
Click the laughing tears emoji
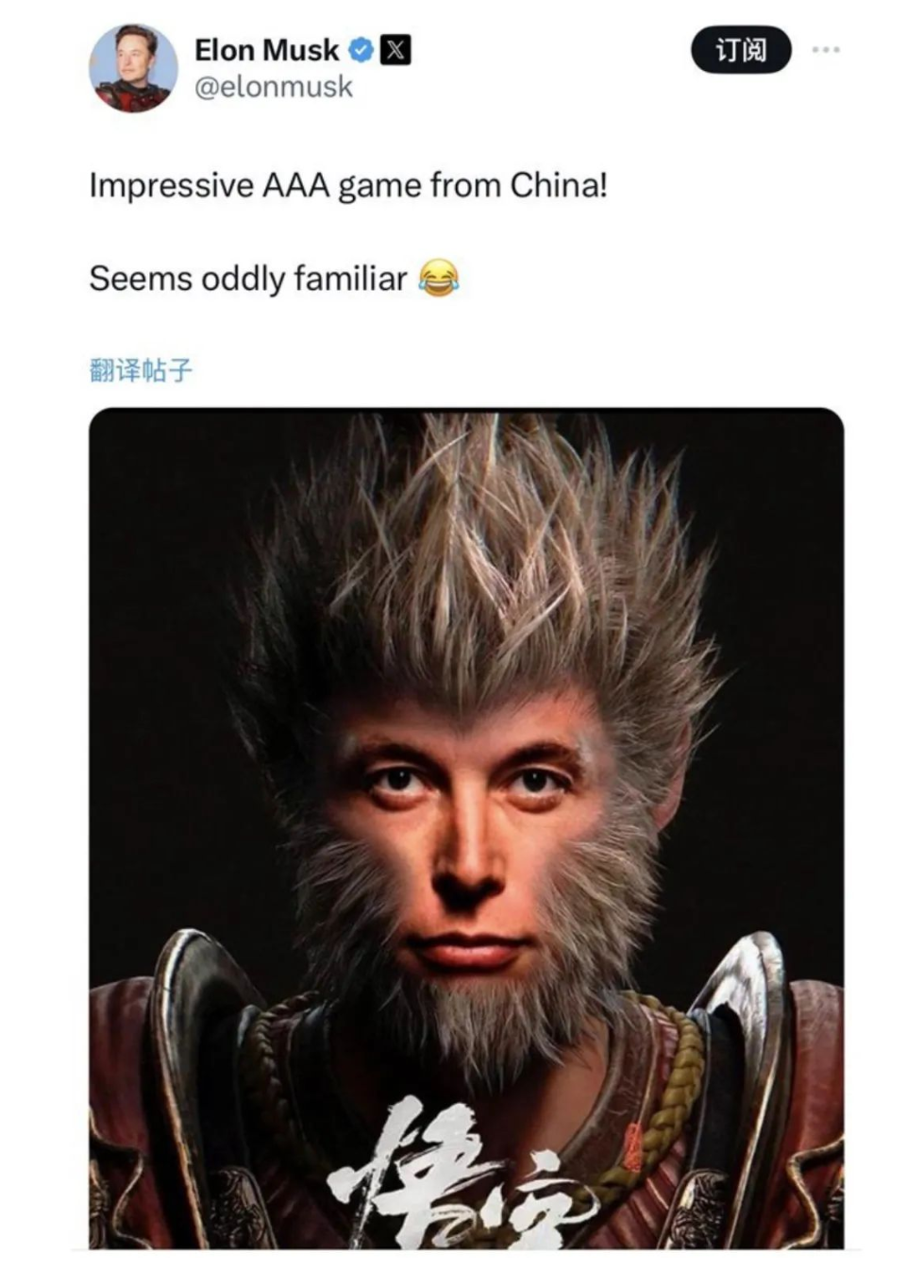click(438, 279)
